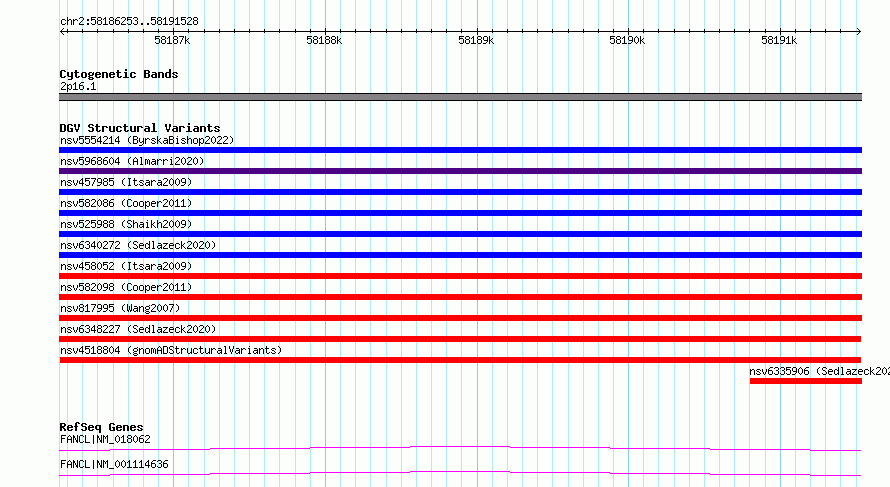Click the DGV Structural Variants track heading
The image size is (890, 487).
140,128
